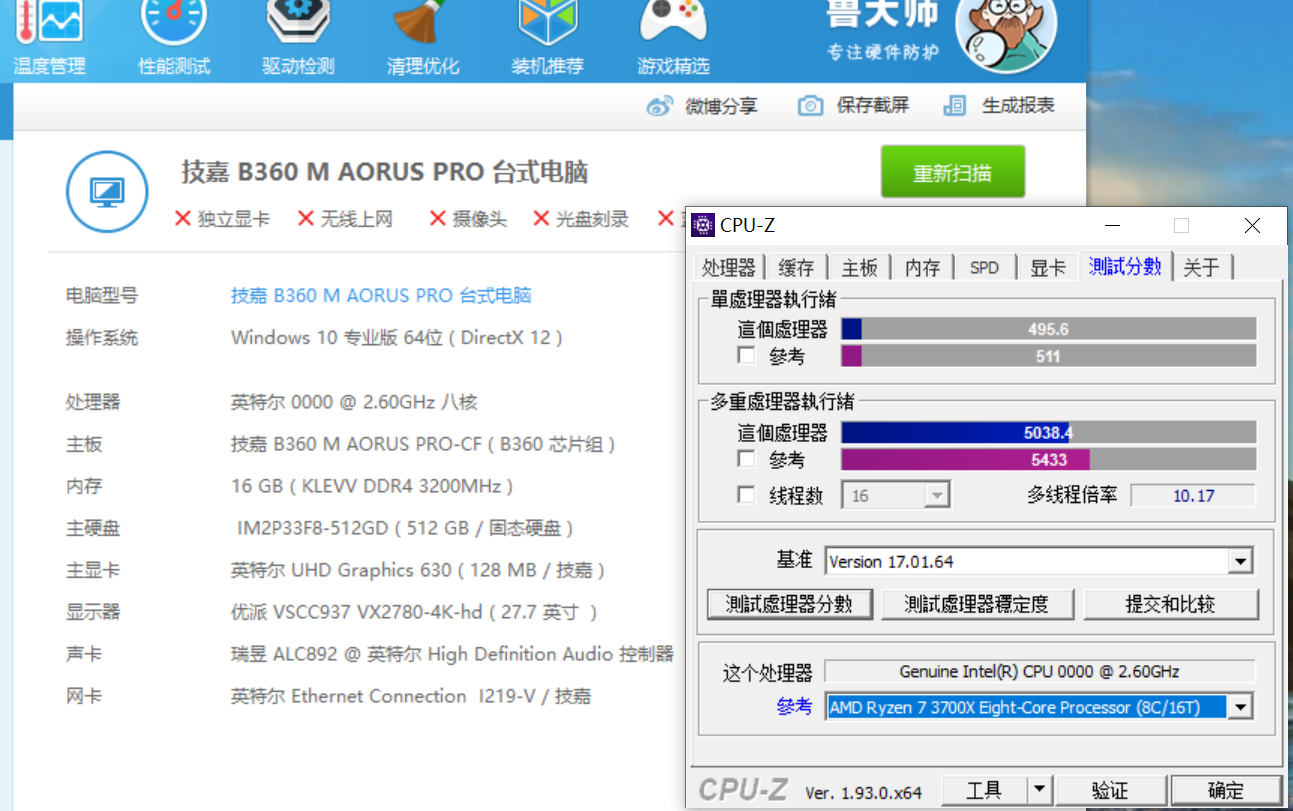Enable multi-thread 參考 checkbox
This screenshot has height=811, width=1293.
[746, 460]
